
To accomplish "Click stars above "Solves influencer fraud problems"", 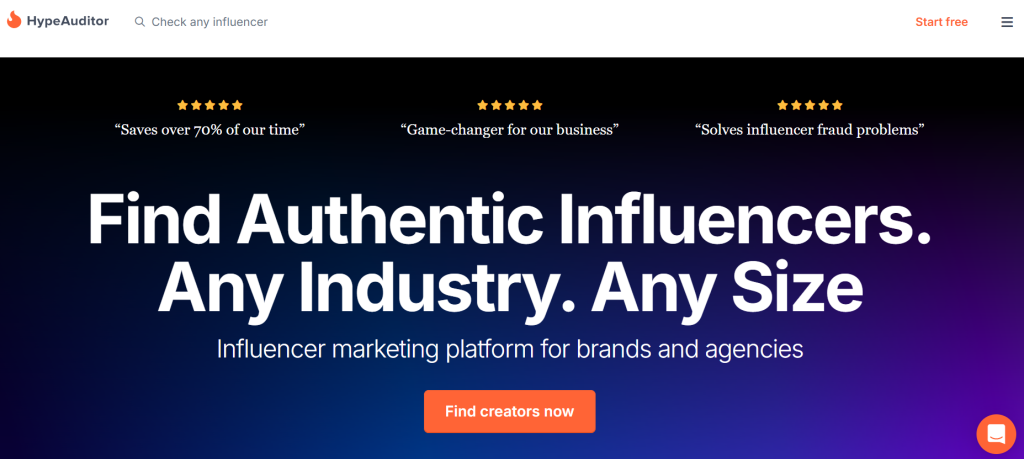I will click(810, 105).
